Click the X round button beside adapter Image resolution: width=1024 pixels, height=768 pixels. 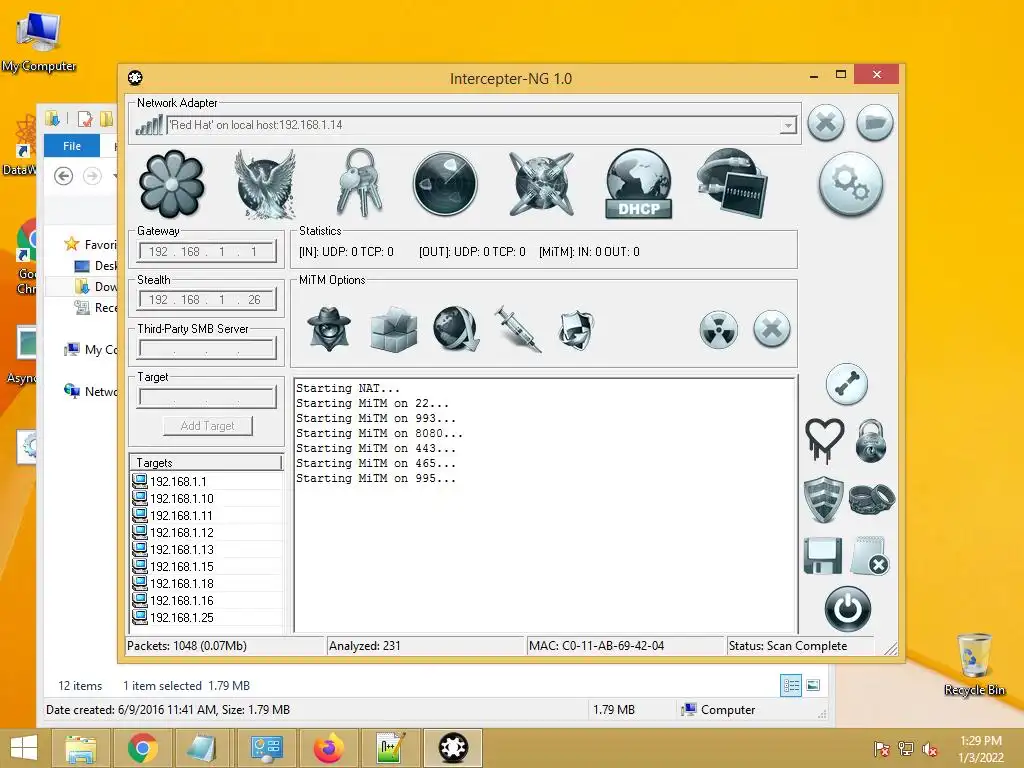(825, 122)
